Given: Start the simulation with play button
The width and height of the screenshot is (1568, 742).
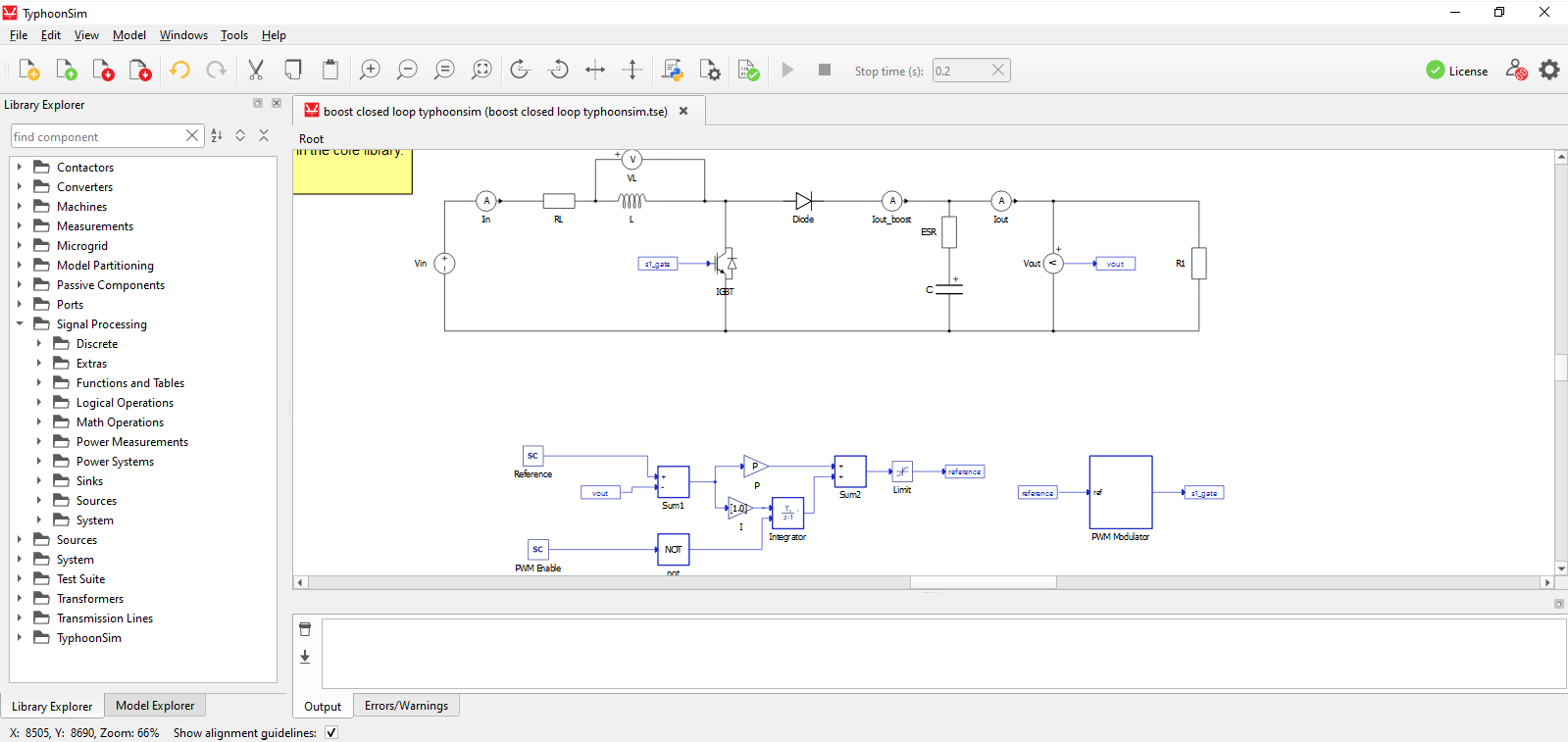Looking at the screenshot, I should pyautogui.click(x=787, y=70).
